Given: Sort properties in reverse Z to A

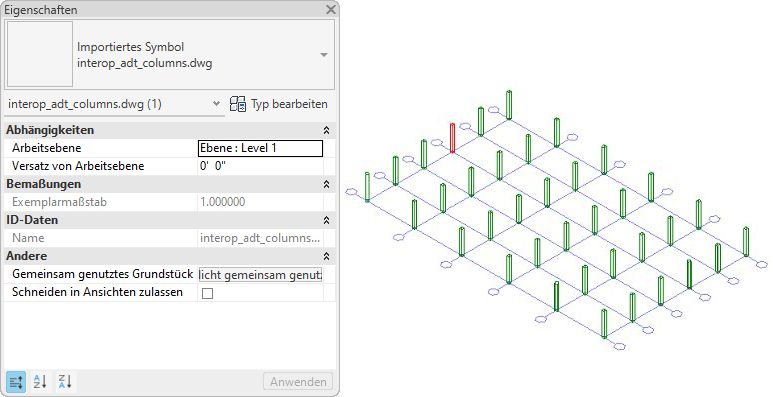Looking at the screenshot, I should pos(65,382).
